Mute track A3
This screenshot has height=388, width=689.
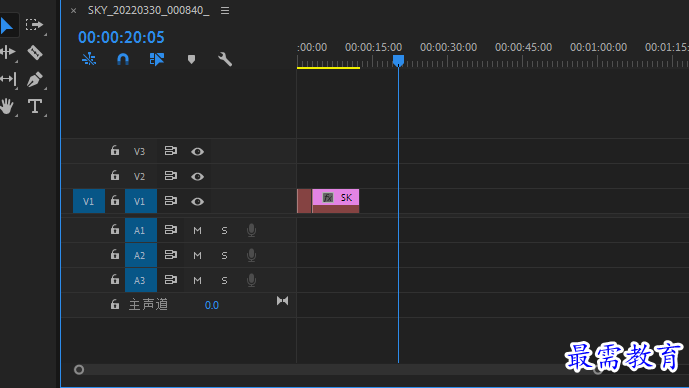[x=197, y=280]
